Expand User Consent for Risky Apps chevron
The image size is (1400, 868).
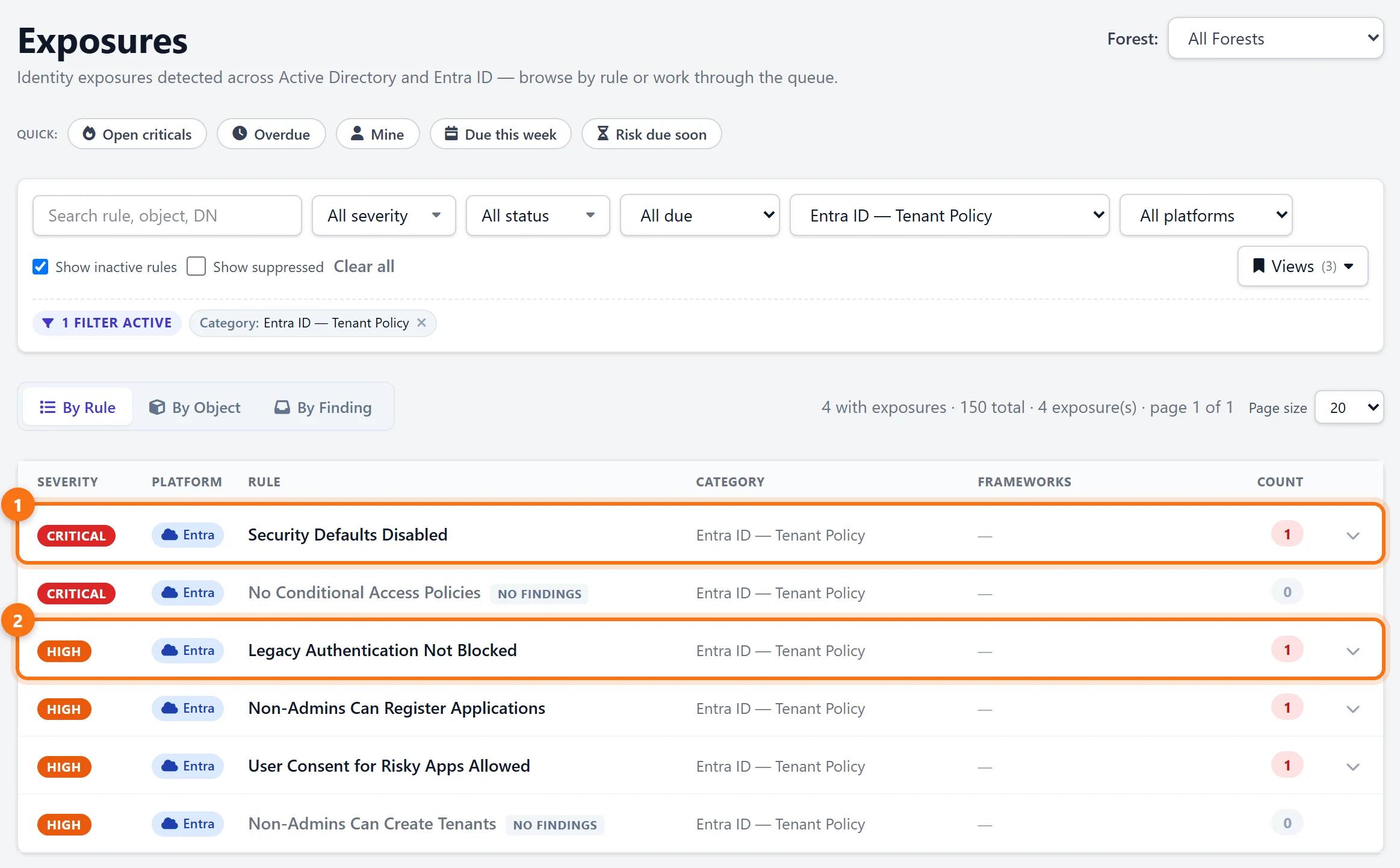[x=1353, y=767]
